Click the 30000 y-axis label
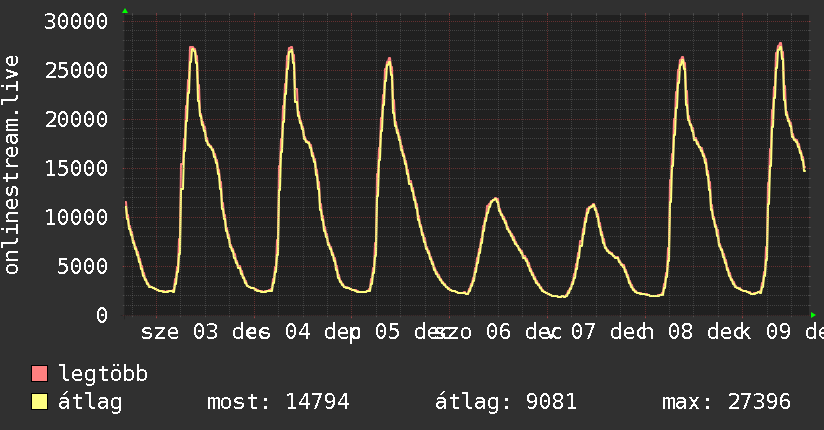This screenshot has height=430, width=824. [x=76, y=22]
